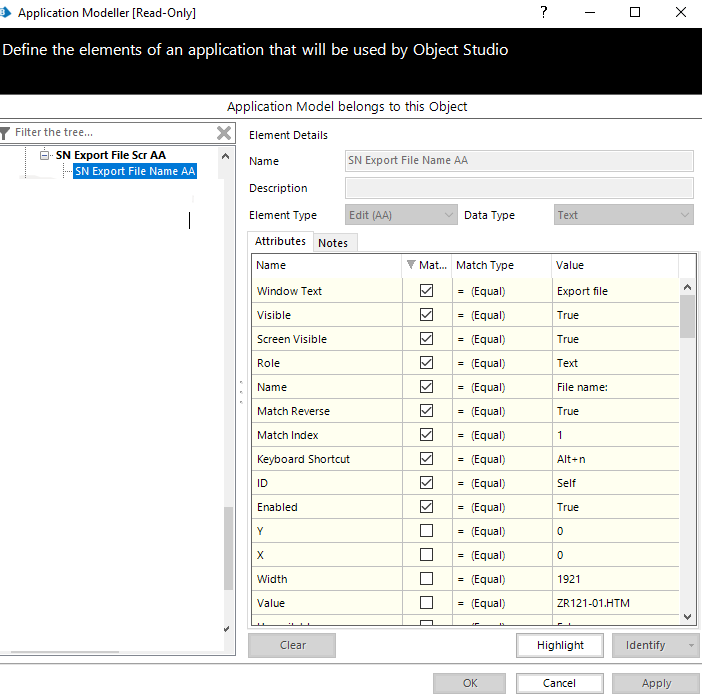Click the help question mark icon

tap(543, 13)
